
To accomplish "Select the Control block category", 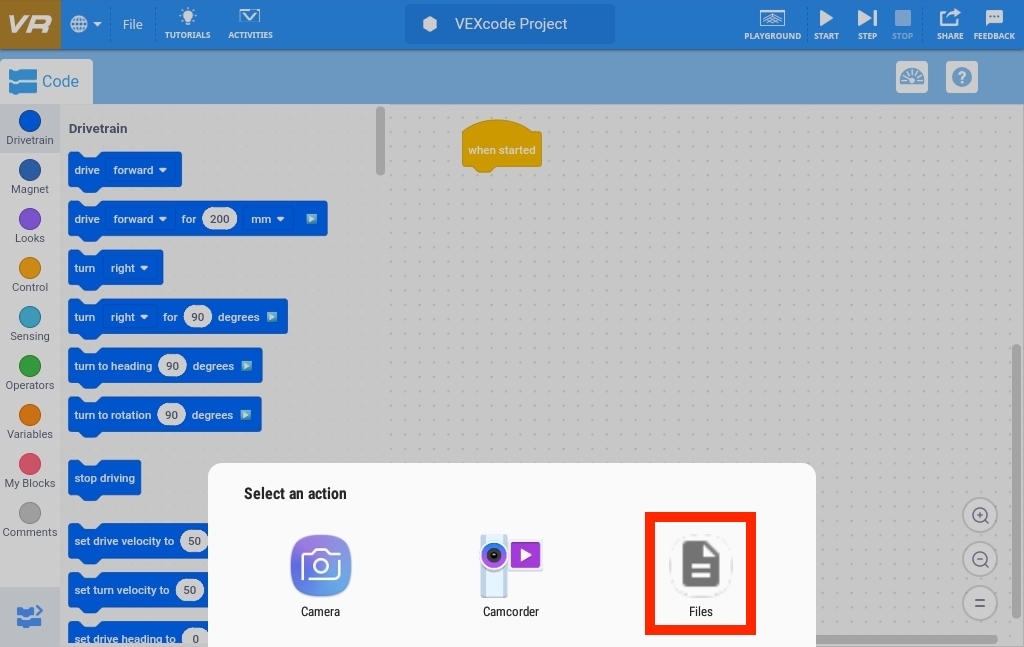I will (x=30, y=275).
